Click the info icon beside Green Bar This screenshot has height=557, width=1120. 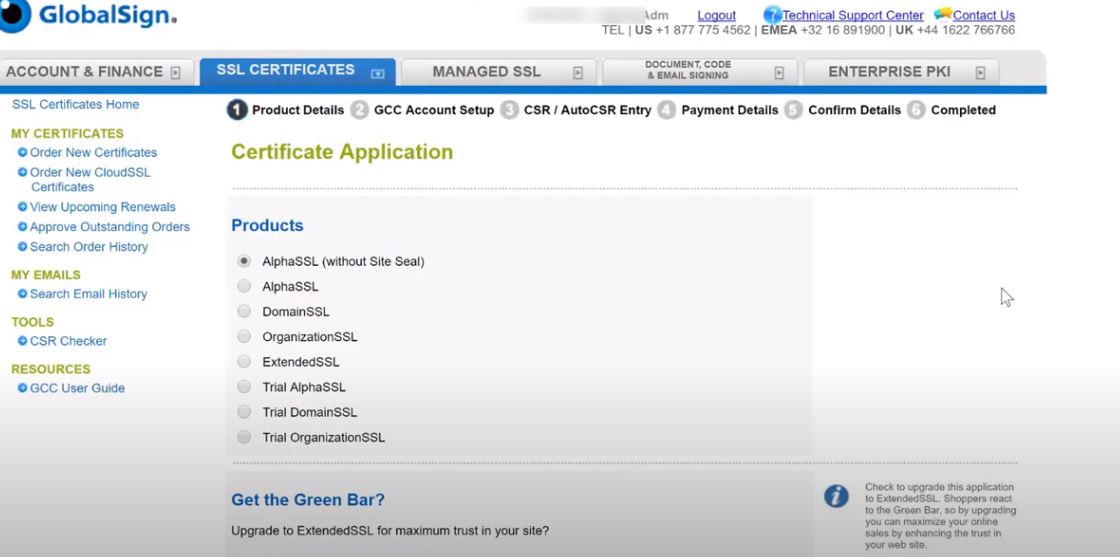point(836,496)
